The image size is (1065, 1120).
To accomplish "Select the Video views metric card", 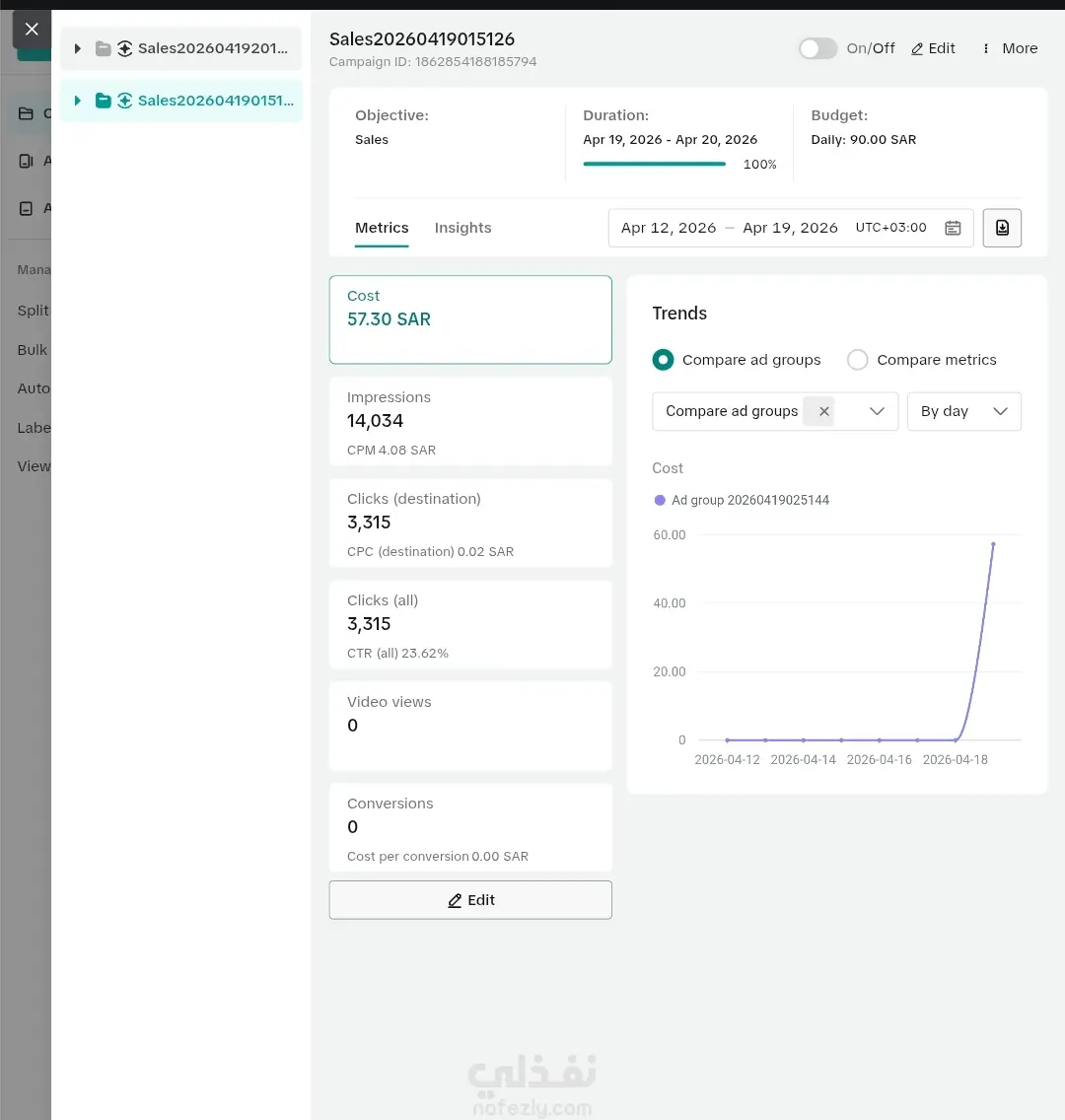I will coord(470,726).
